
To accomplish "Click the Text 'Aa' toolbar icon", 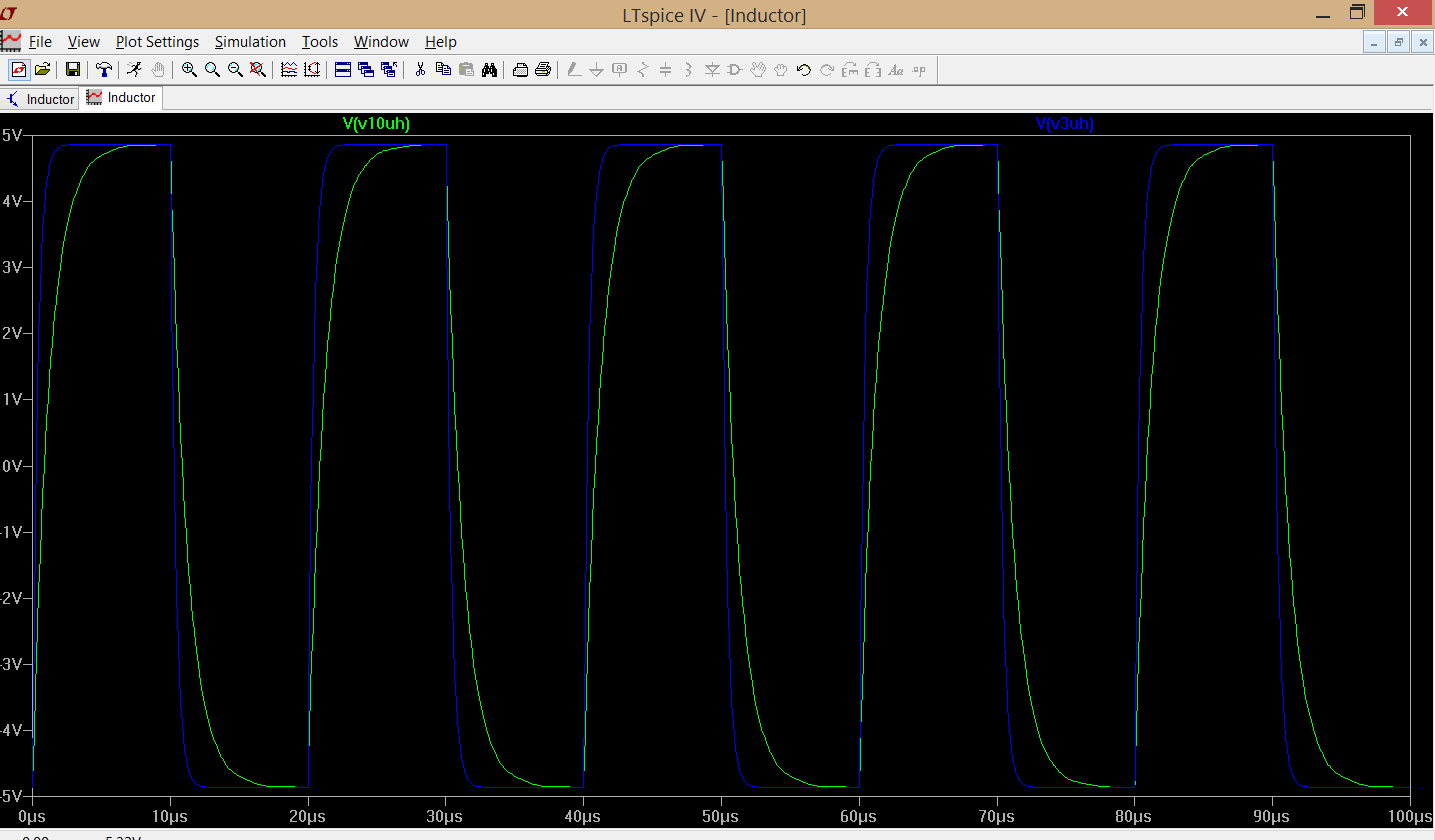I will pyautogui.click(x=896, y=69).
